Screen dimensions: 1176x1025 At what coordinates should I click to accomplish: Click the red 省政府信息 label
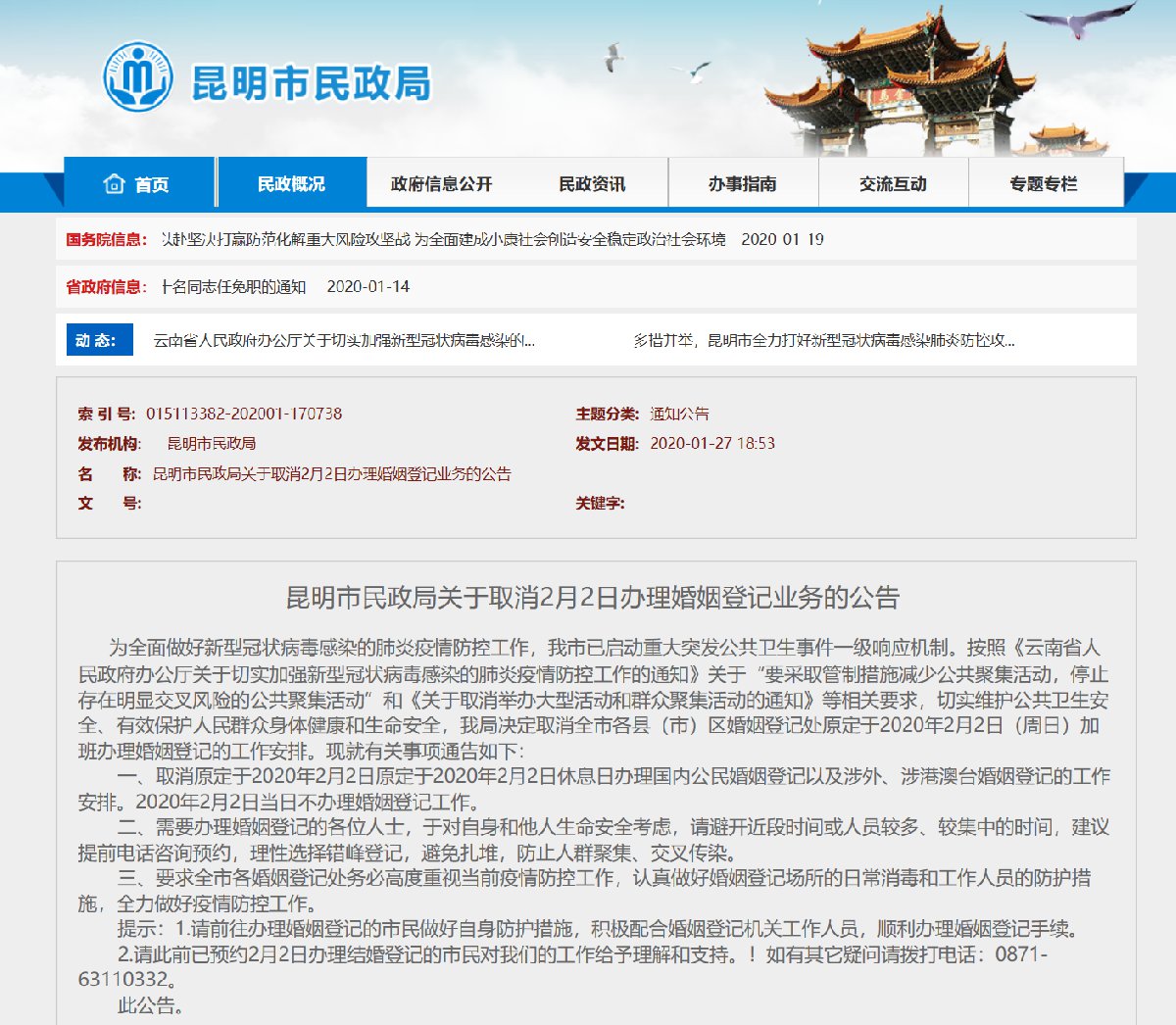click(x=106, y=287)
